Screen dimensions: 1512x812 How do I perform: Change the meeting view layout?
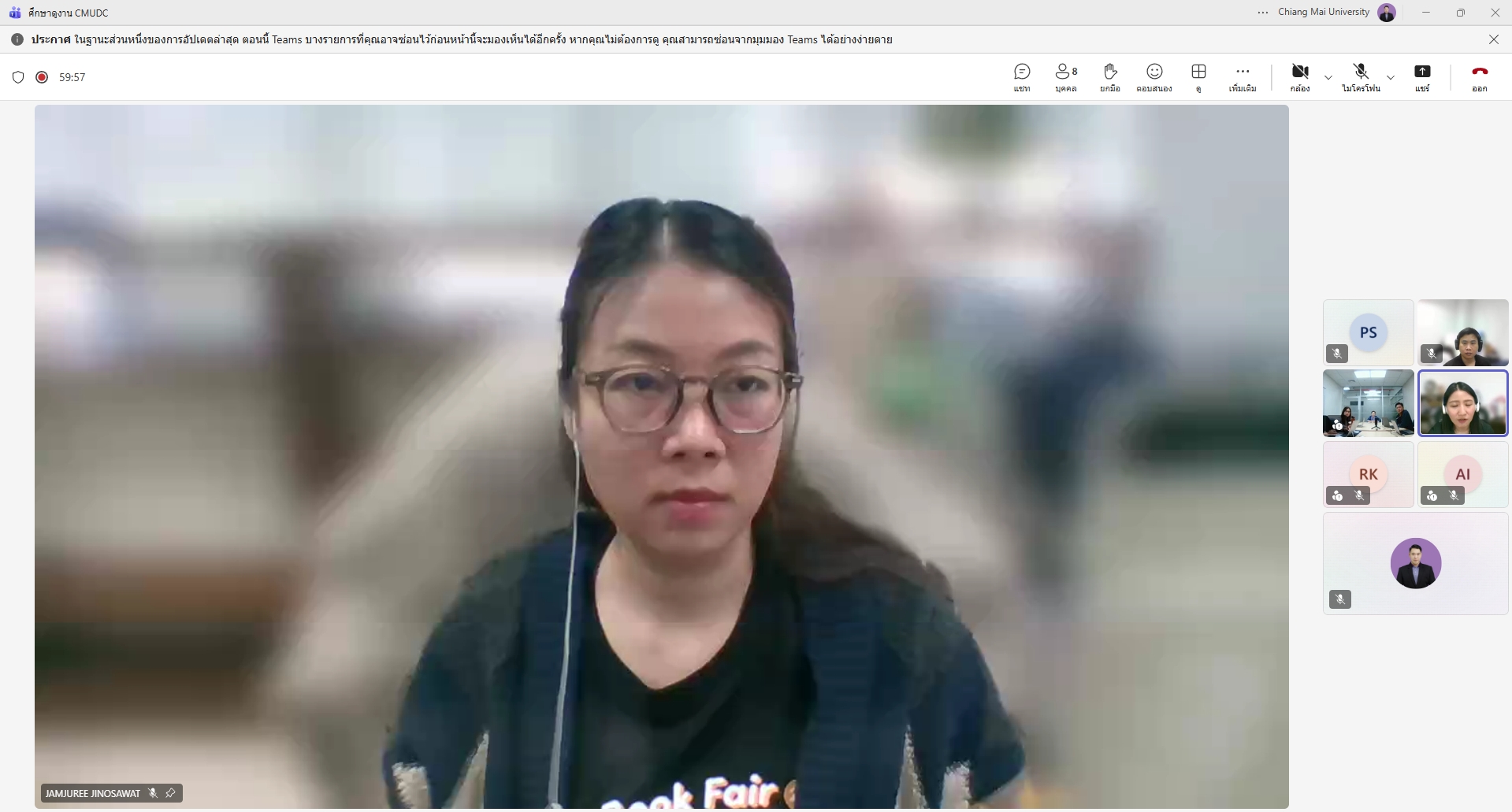1198,77
